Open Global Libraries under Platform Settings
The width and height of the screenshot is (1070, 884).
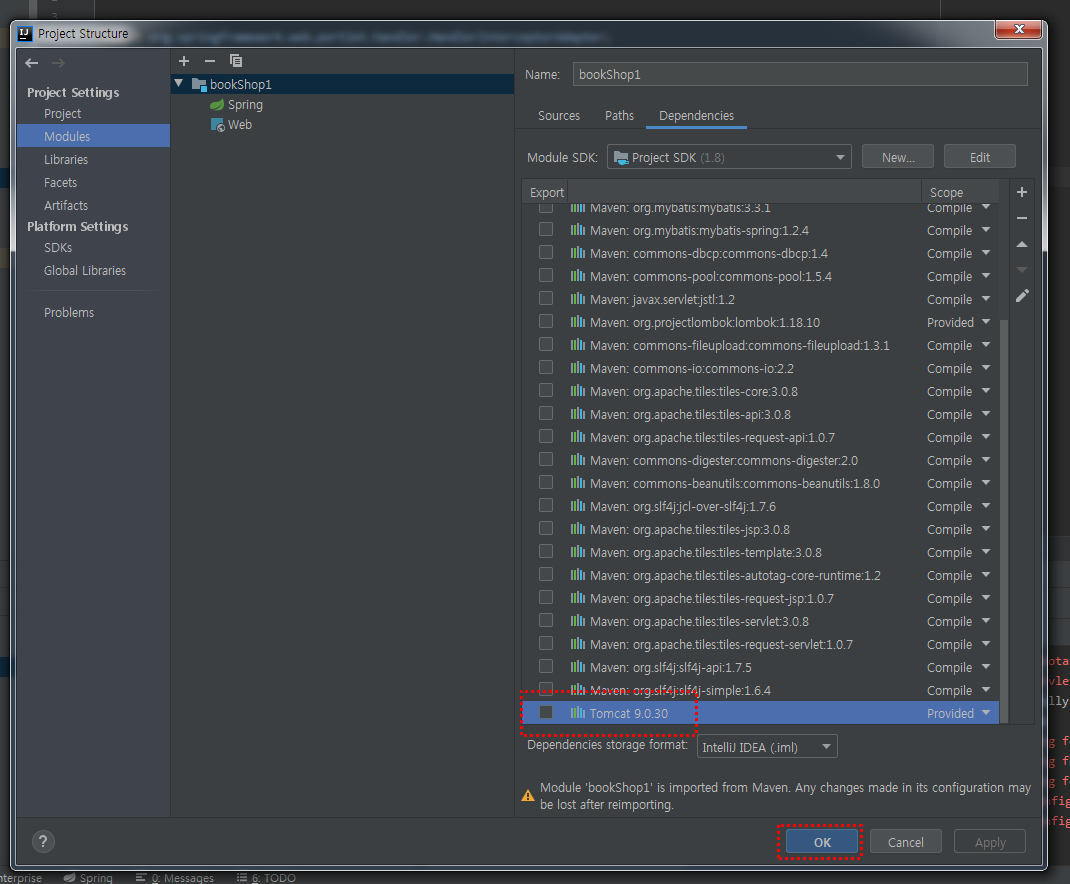coord(85,271)
